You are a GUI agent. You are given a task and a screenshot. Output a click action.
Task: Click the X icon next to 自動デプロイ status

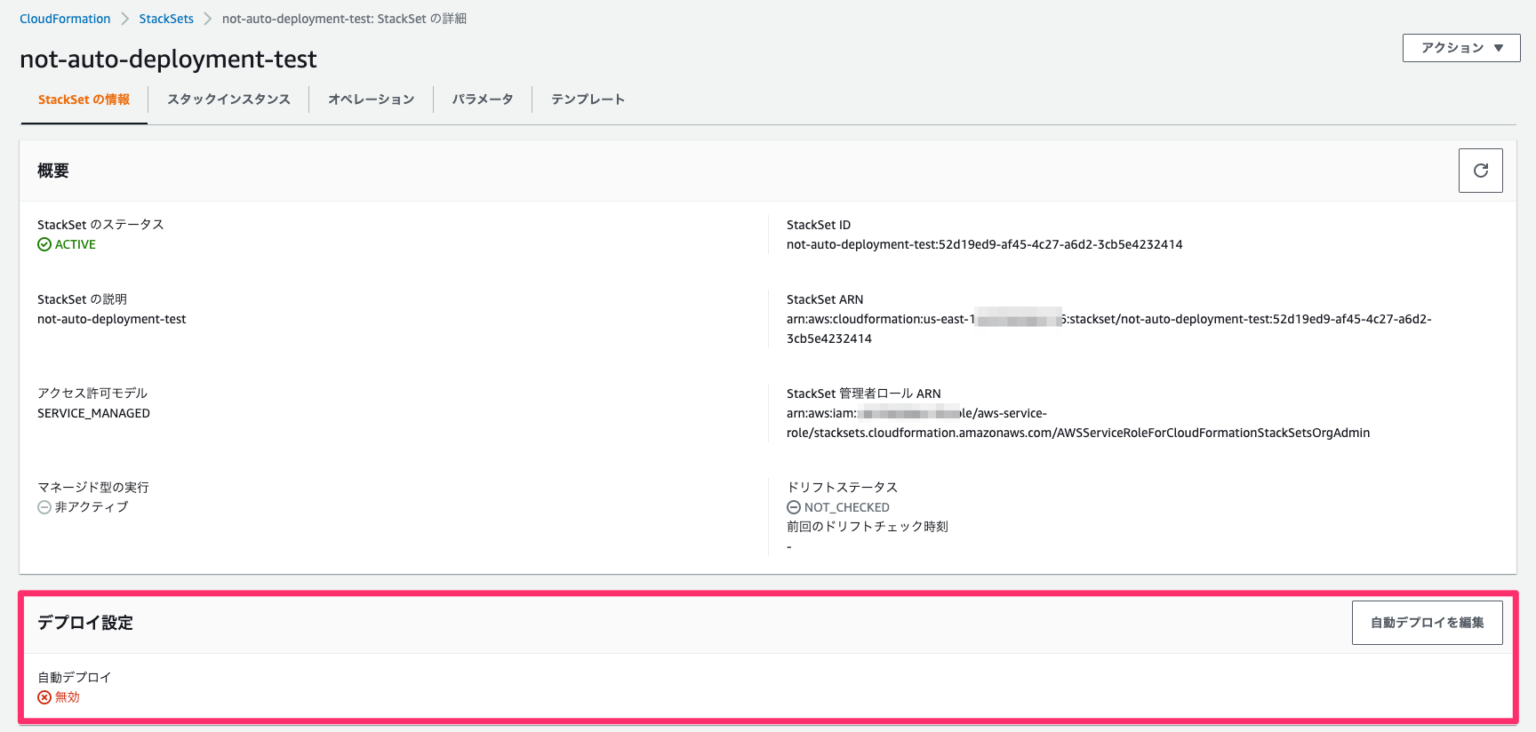45,697
